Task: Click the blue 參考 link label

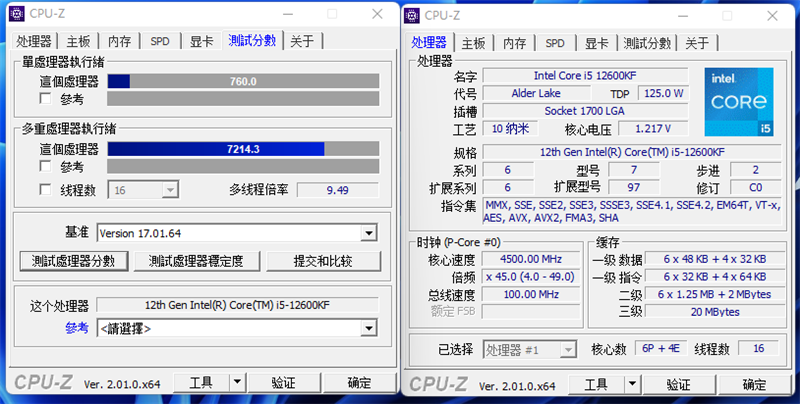Action: [x=77, y=328]
